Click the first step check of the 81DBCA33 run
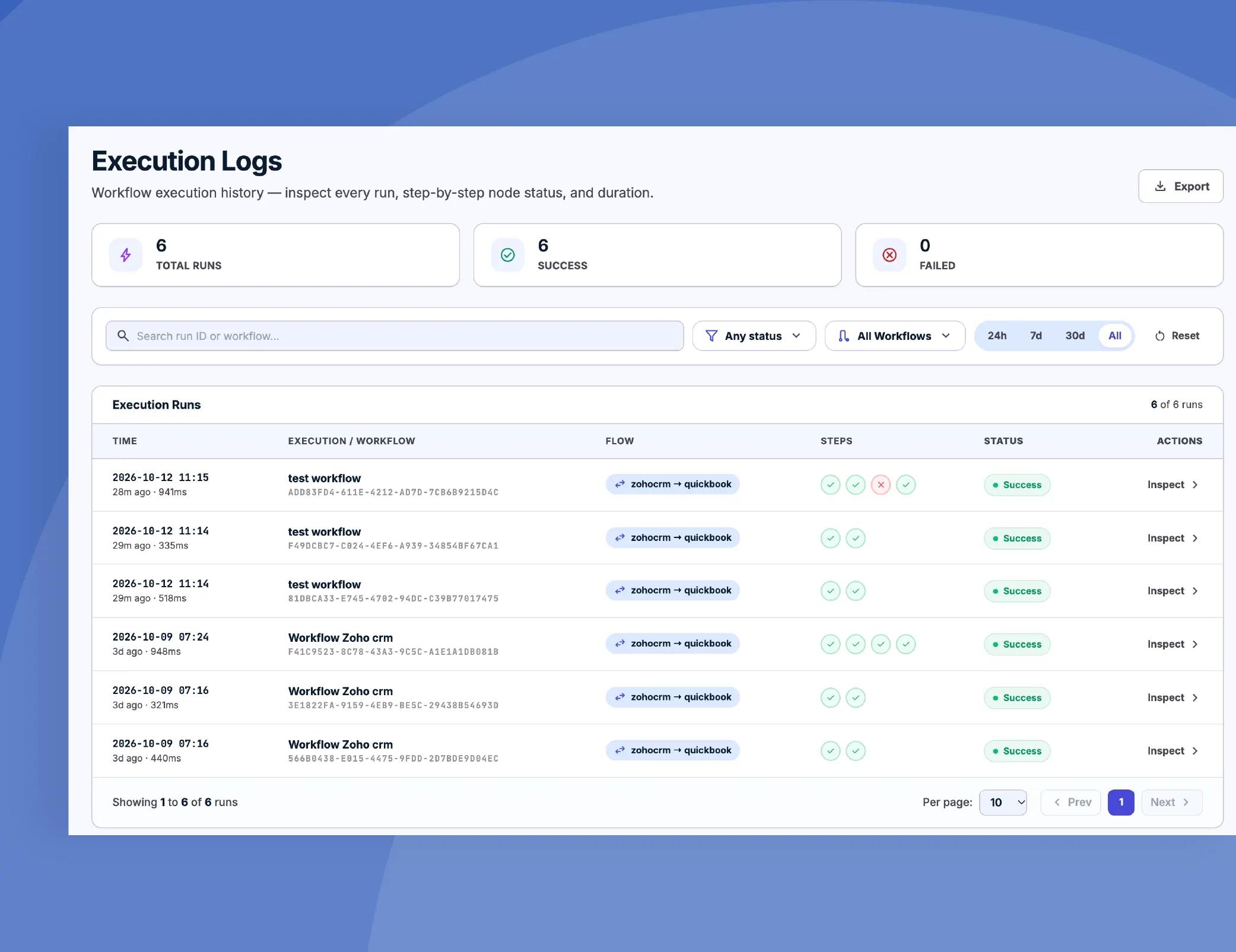This screenshot has height=952, width=1236. [x=830, y=591]
